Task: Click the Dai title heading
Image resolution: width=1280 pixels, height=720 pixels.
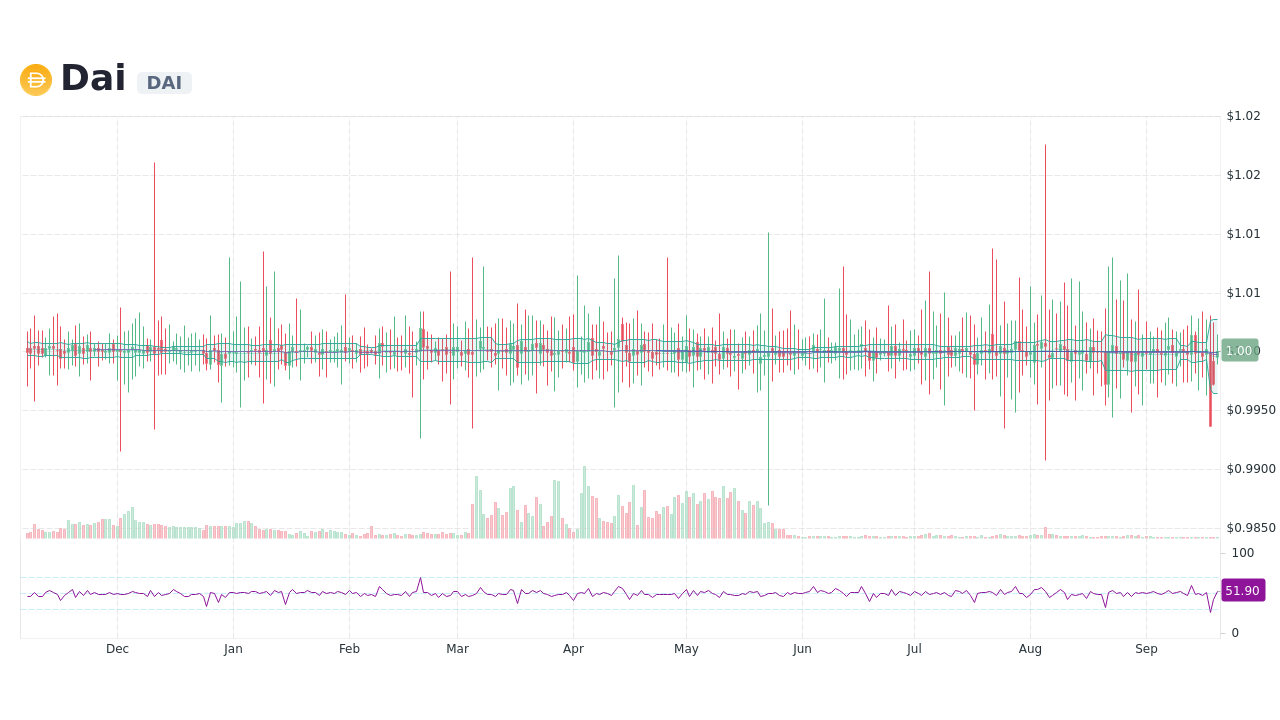Action: click(93, 79)
